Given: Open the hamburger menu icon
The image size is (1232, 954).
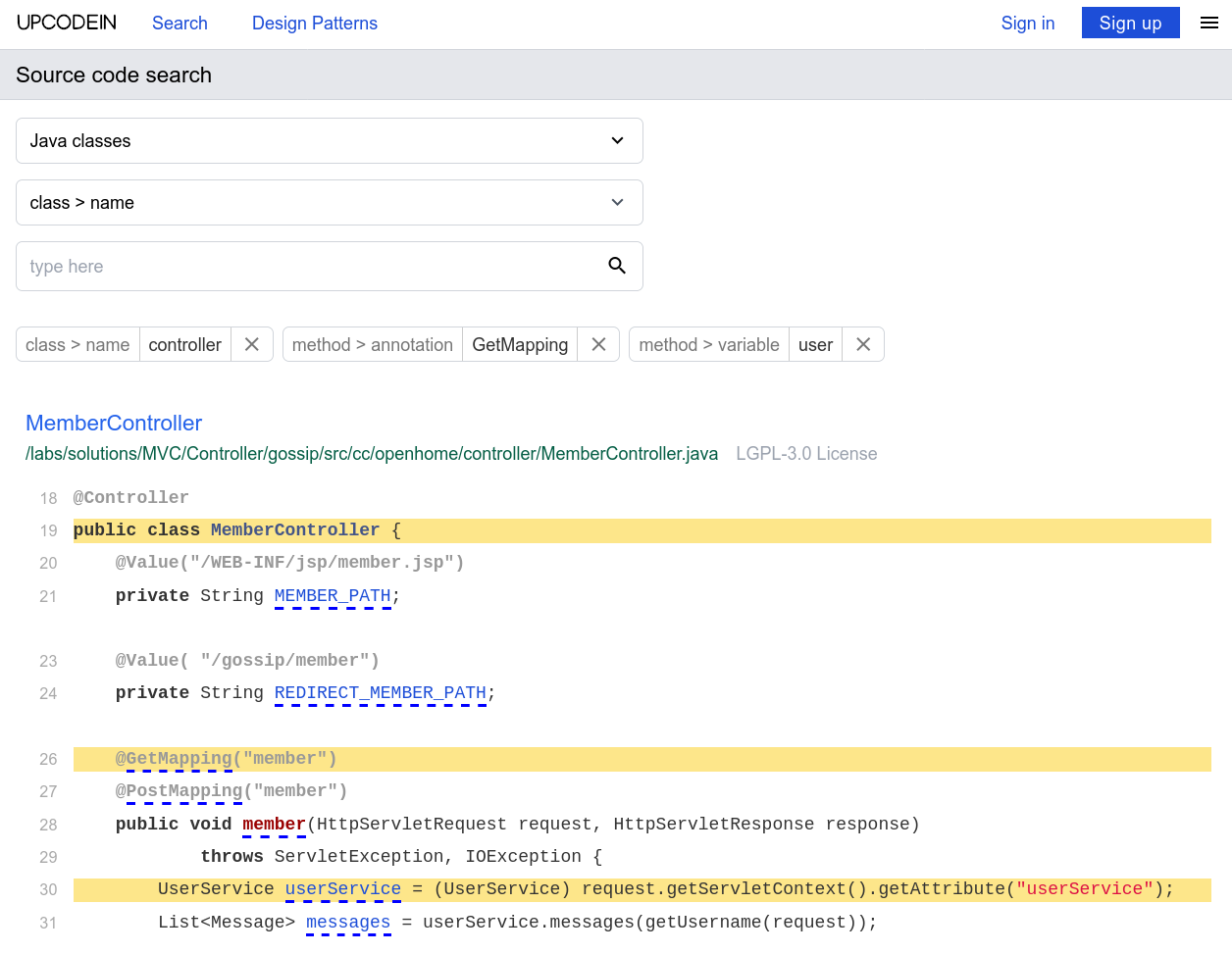Looking at the screenshot, I should point(1209,24).
